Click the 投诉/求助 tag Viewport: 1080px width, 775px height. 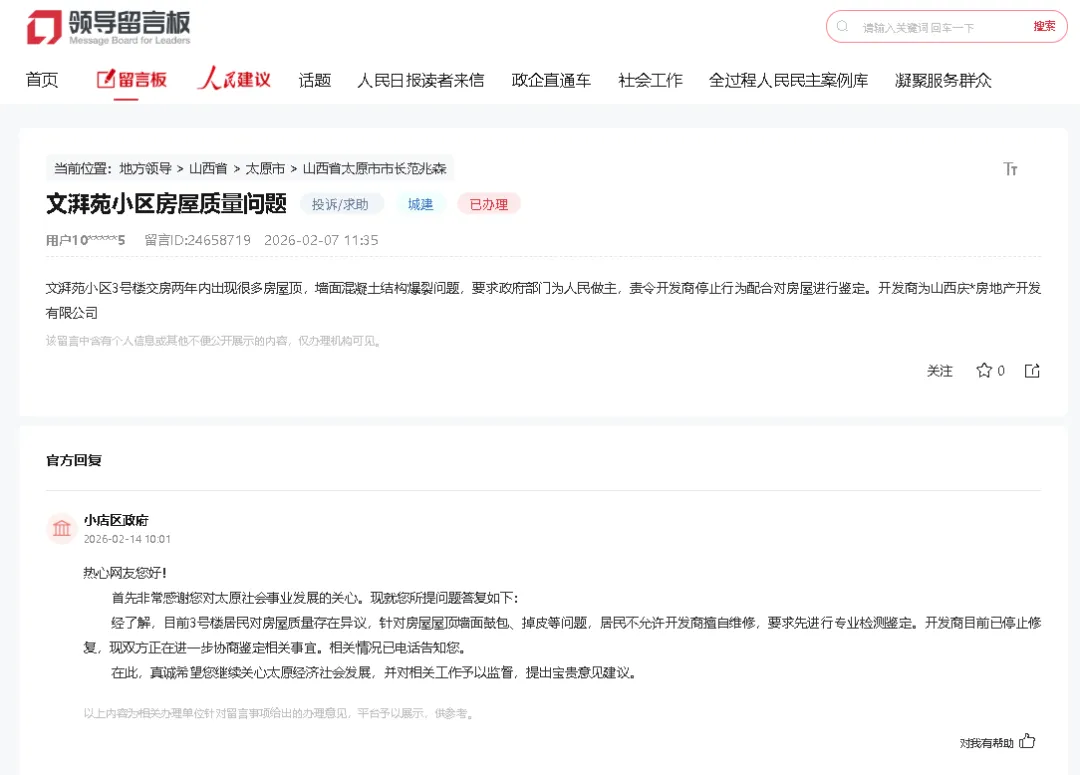[340, 204]
